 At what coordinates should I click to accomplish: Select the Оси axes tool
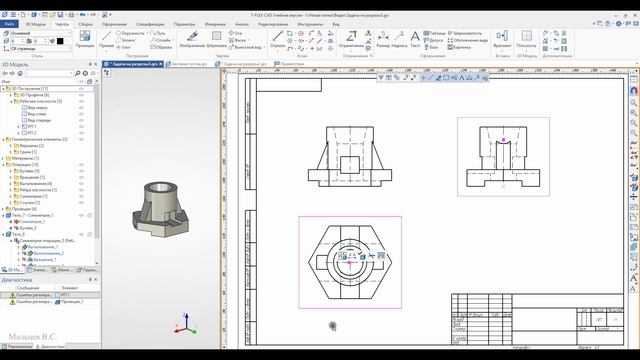236,33
